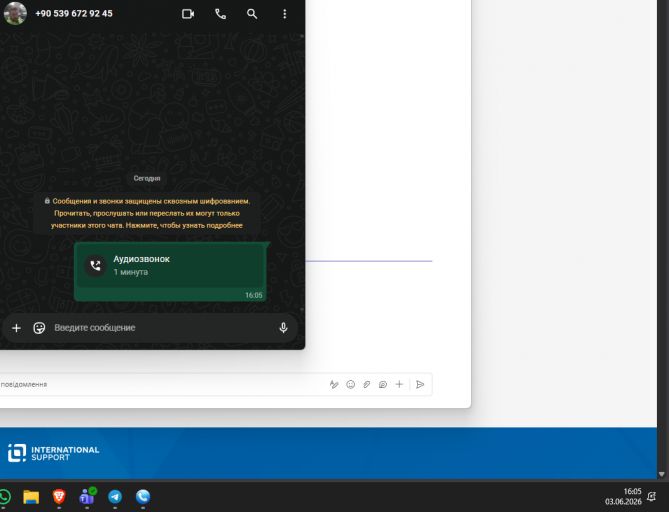Click the Сегодня date label

147,178
